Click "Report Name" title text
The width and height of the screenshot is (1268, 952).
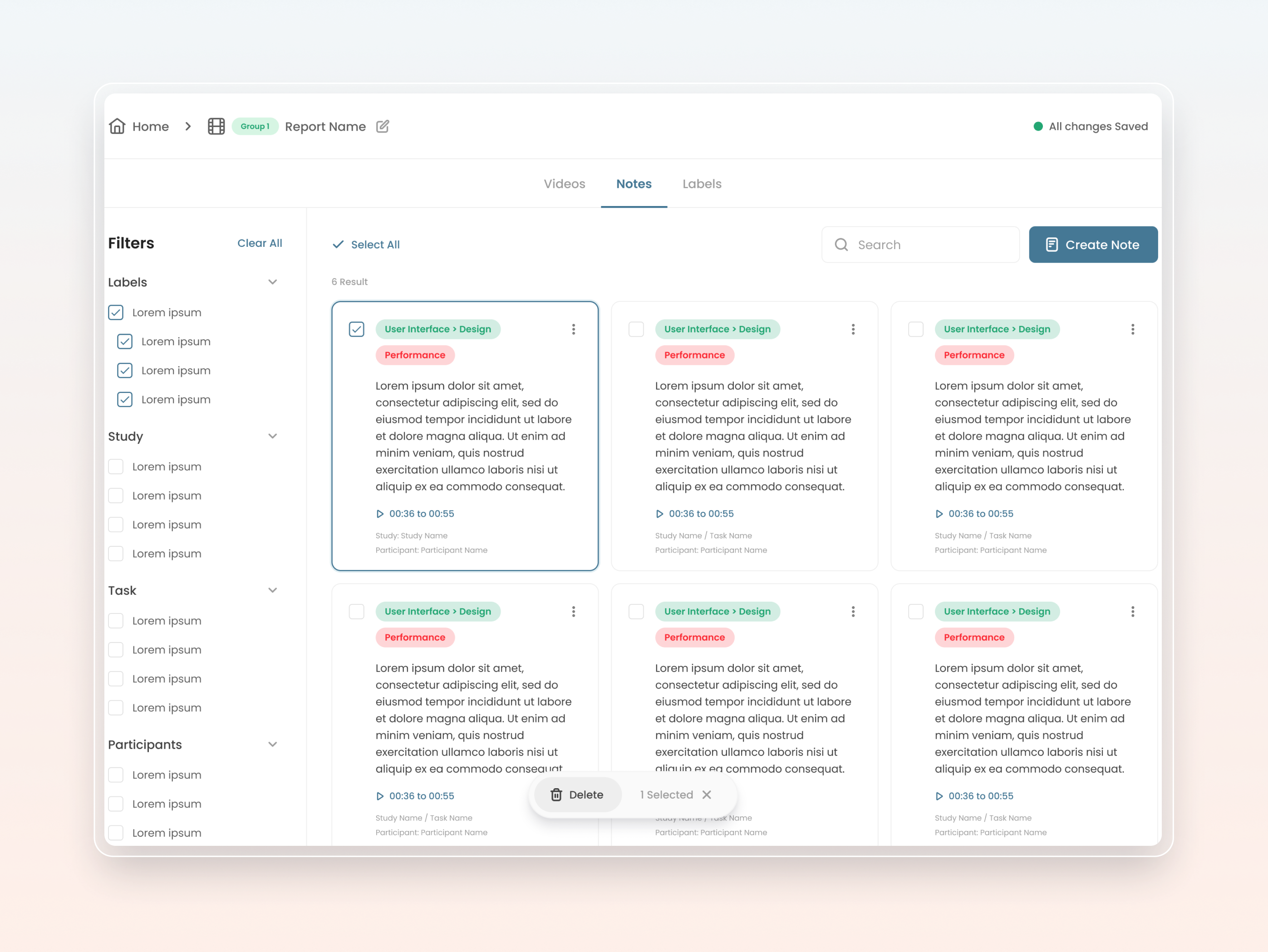tap(325, 127)
